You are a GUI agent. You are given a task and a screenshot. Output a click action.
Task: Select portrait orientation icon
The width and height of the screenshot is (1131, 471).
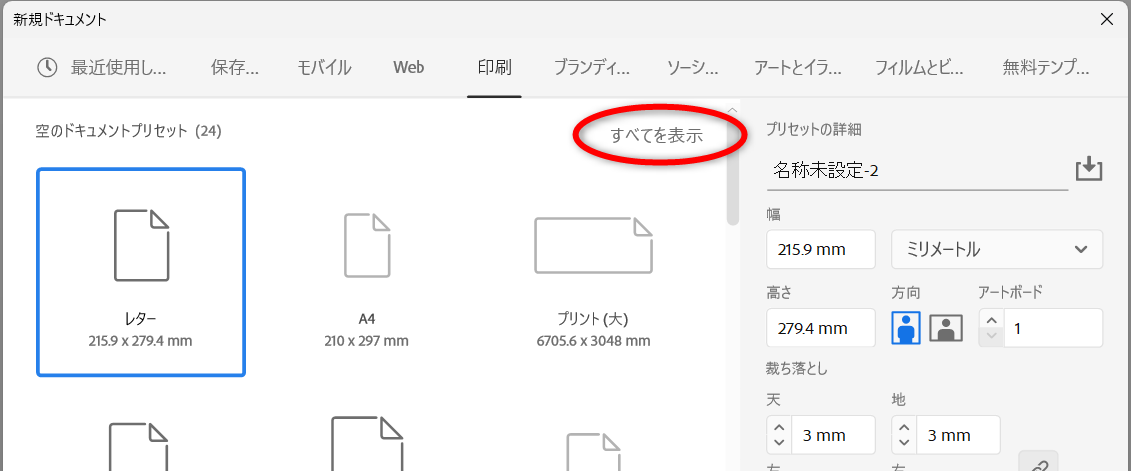coord(907,327)
